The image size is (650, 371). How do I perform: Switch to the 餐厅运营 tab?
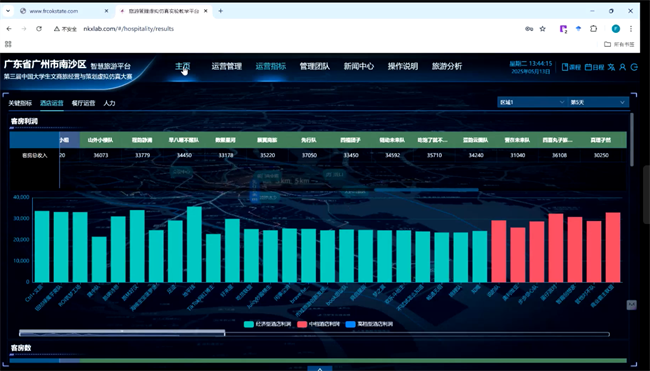[x=83, y=103]
